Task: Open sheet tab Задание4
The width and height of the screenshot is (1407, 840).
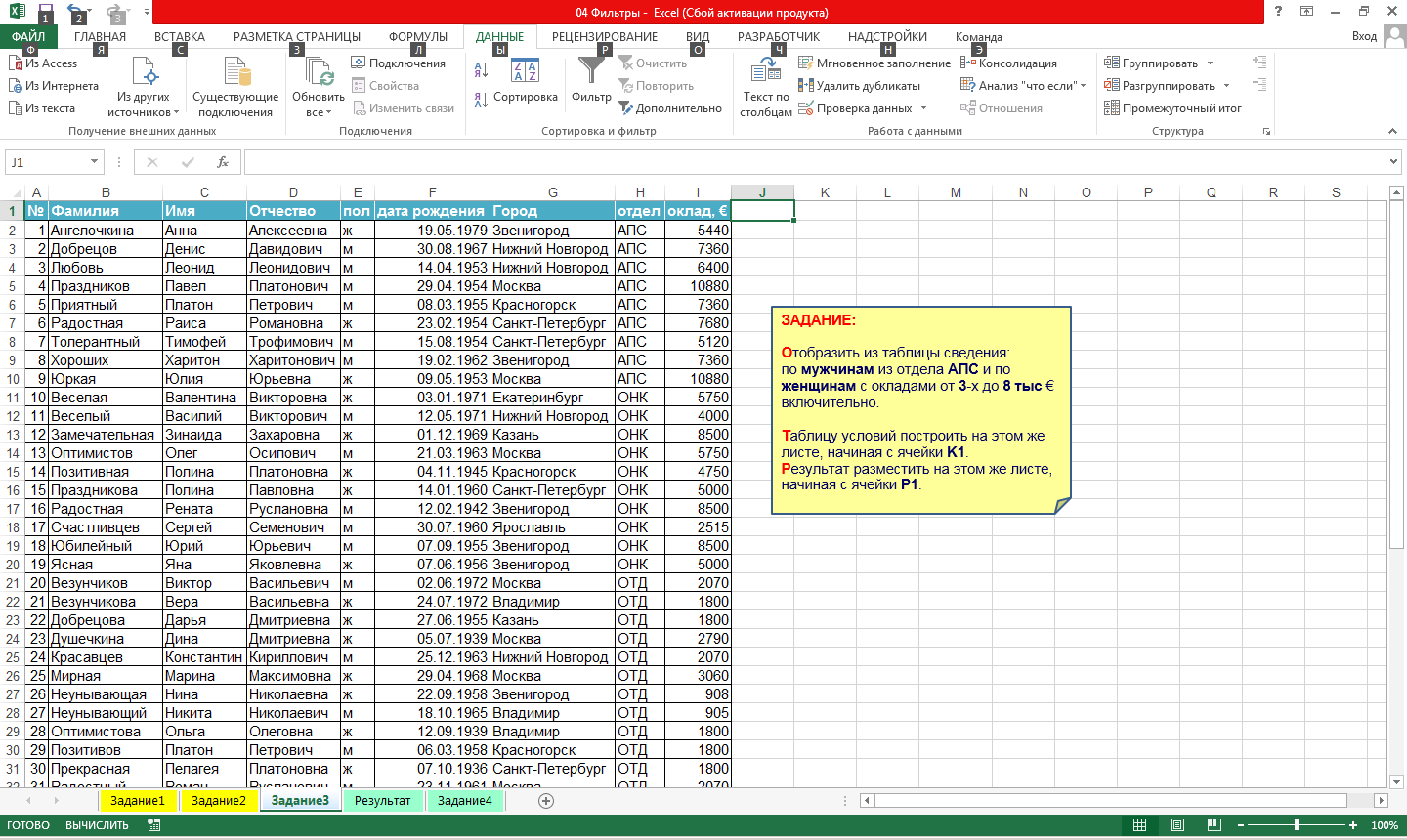Action: point(465,801)
